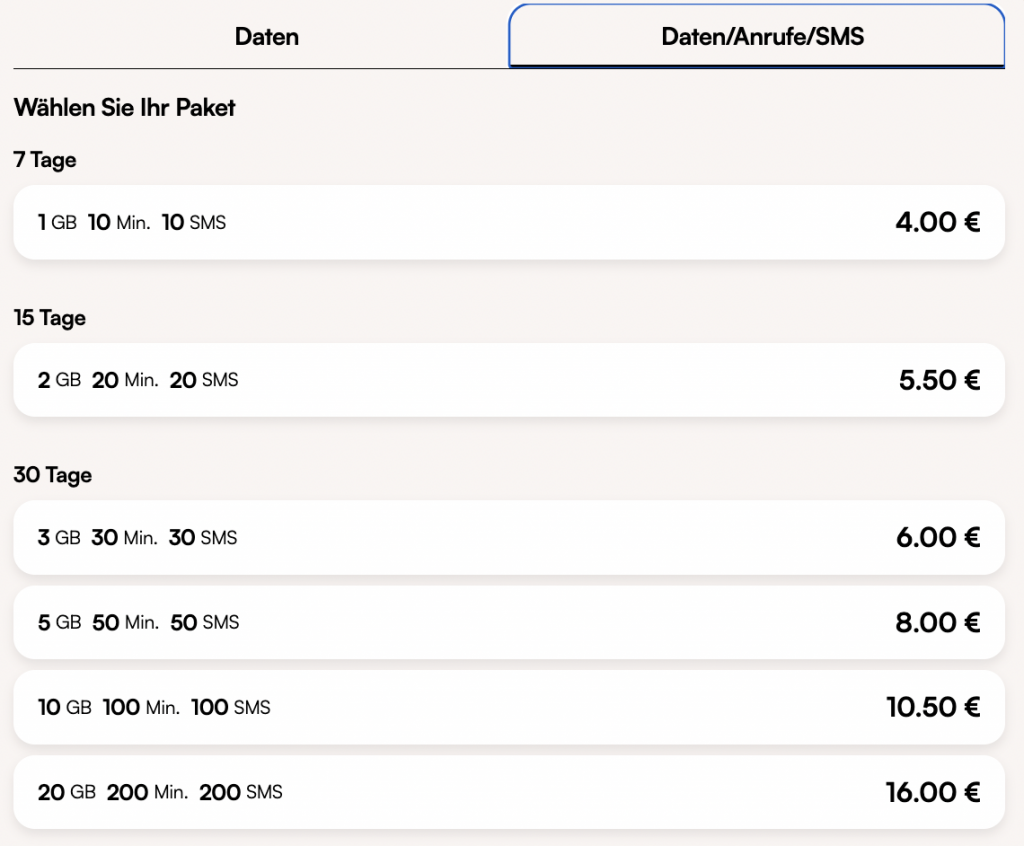This screenshot has width=1024, height=846.
Task: Switch to the Daten tab
Action: 267,37
